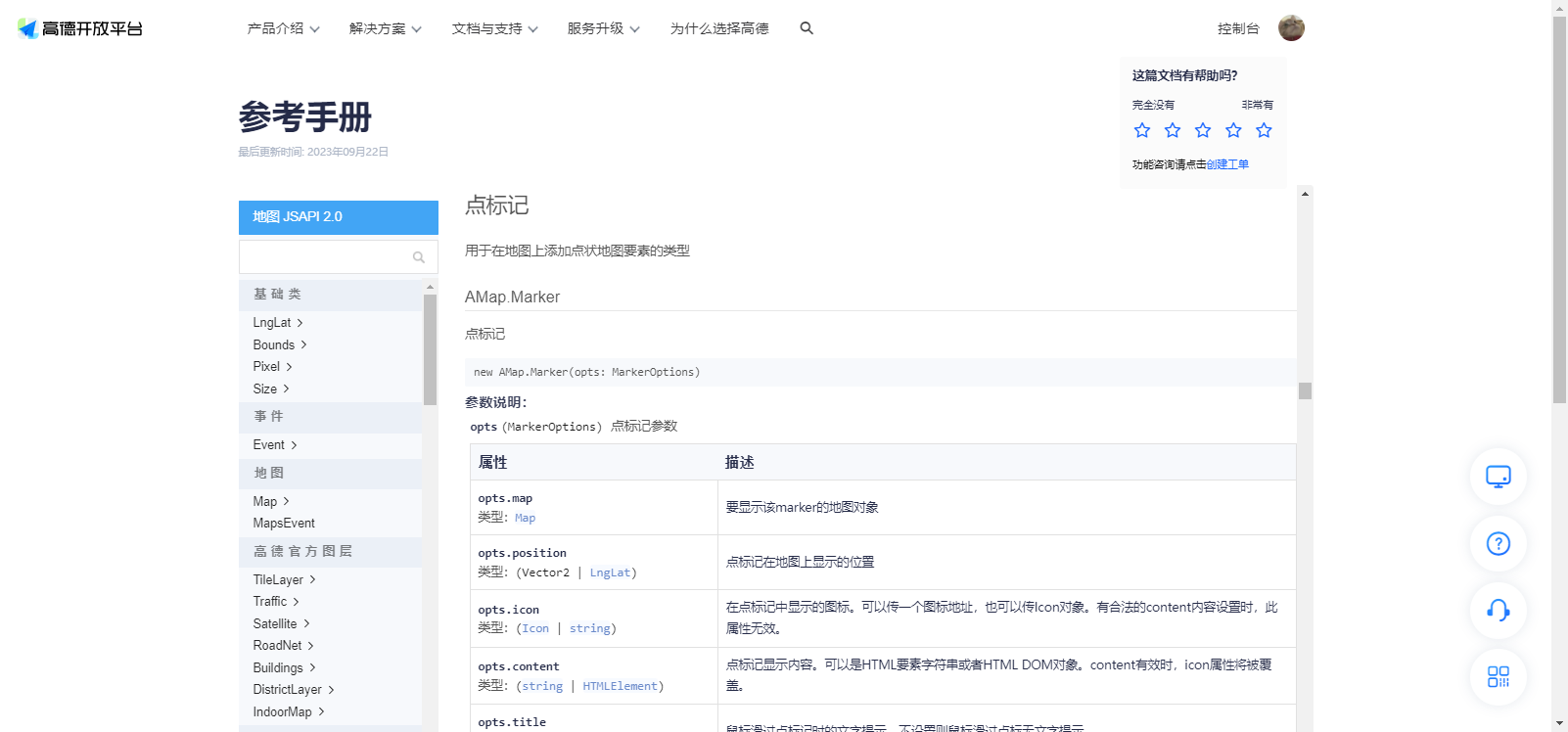This screenshot has height=732, width=1568.
Task: Click the string type link for opts.content
Action: (542, 687)
